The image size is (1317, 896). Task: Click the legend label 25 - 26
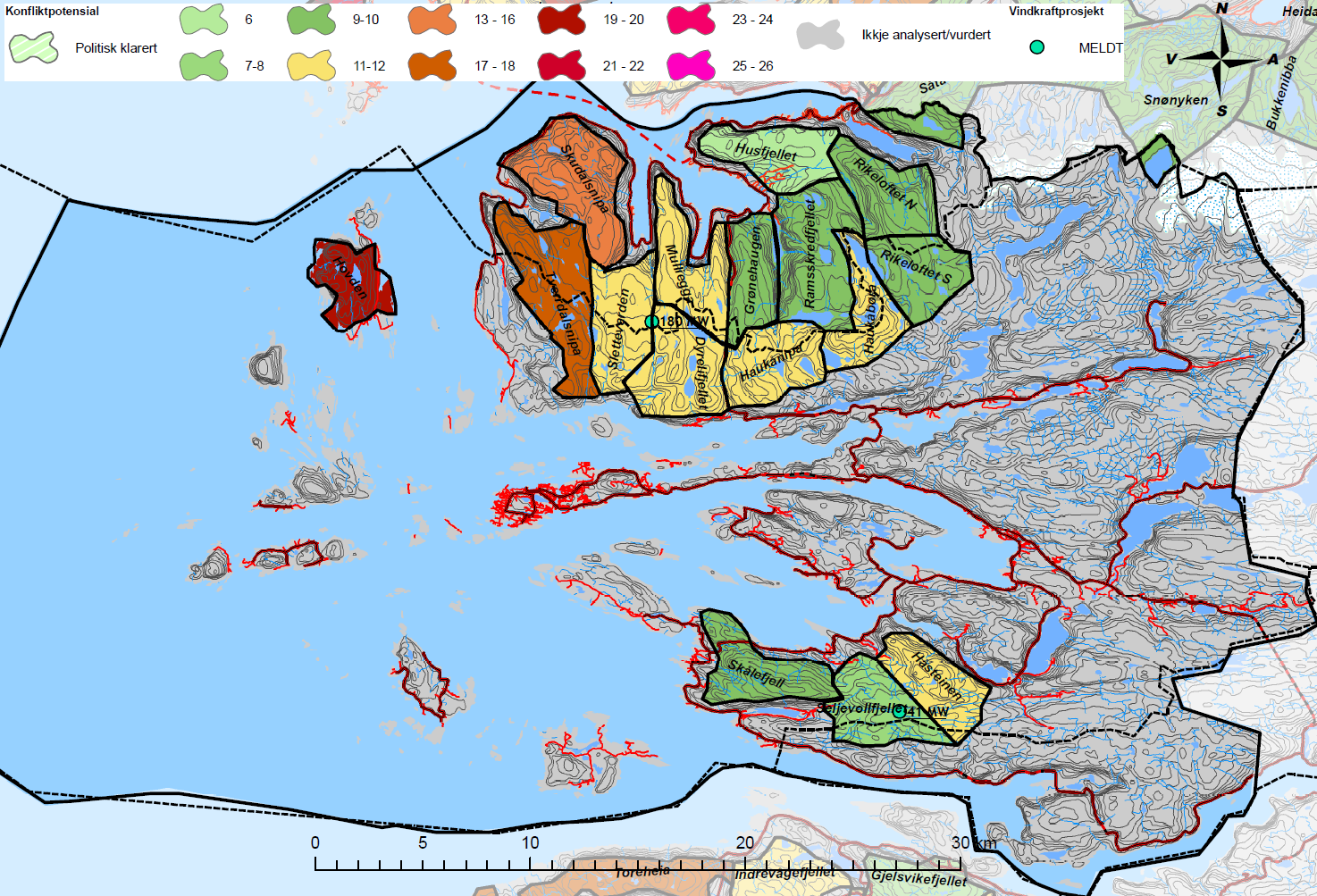(x=752, y=65)
